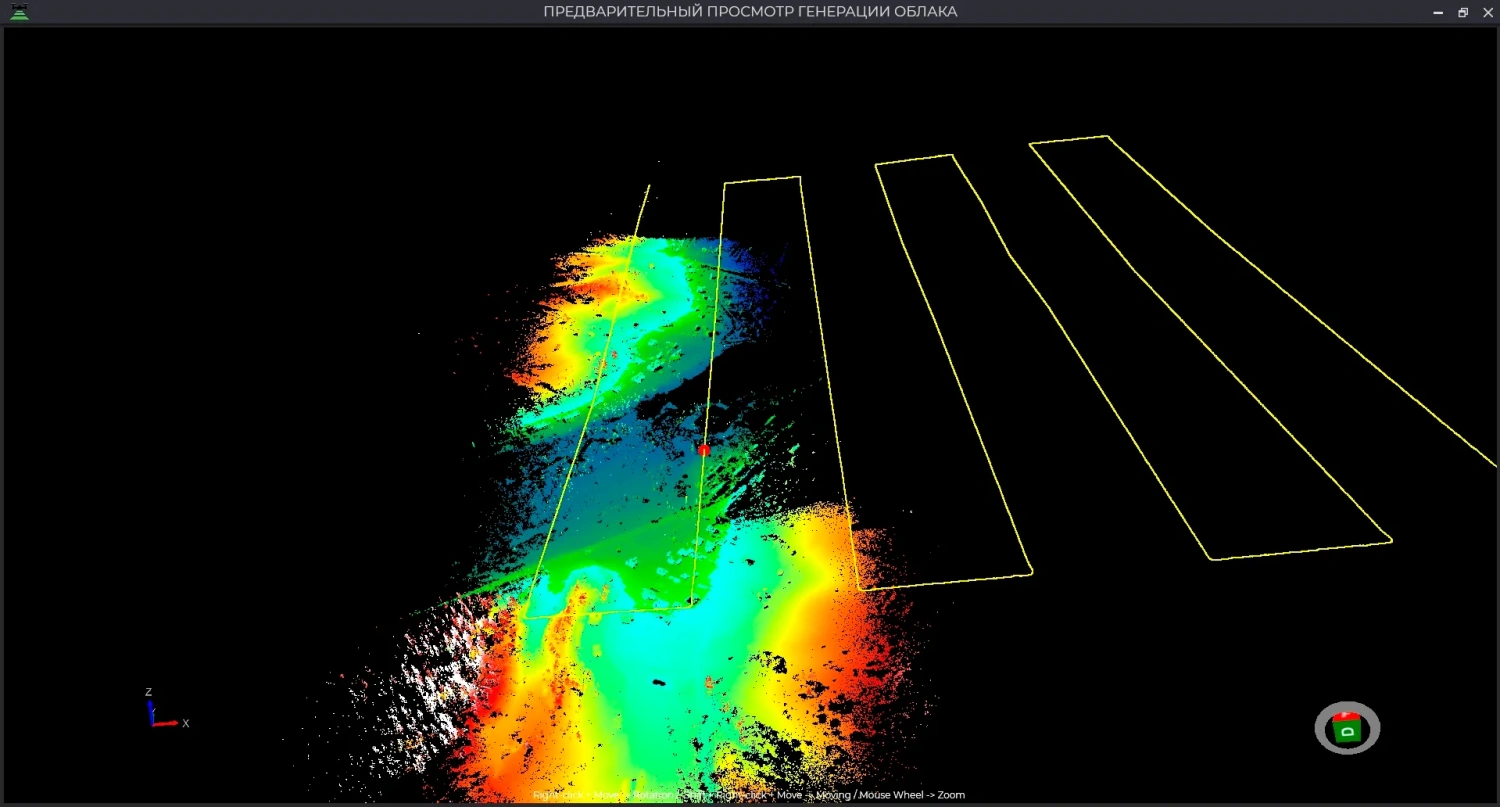Click the red top face of the view cube
Image resolution: width=1500 pixels, height=807 pixels.
(1346, 717)
